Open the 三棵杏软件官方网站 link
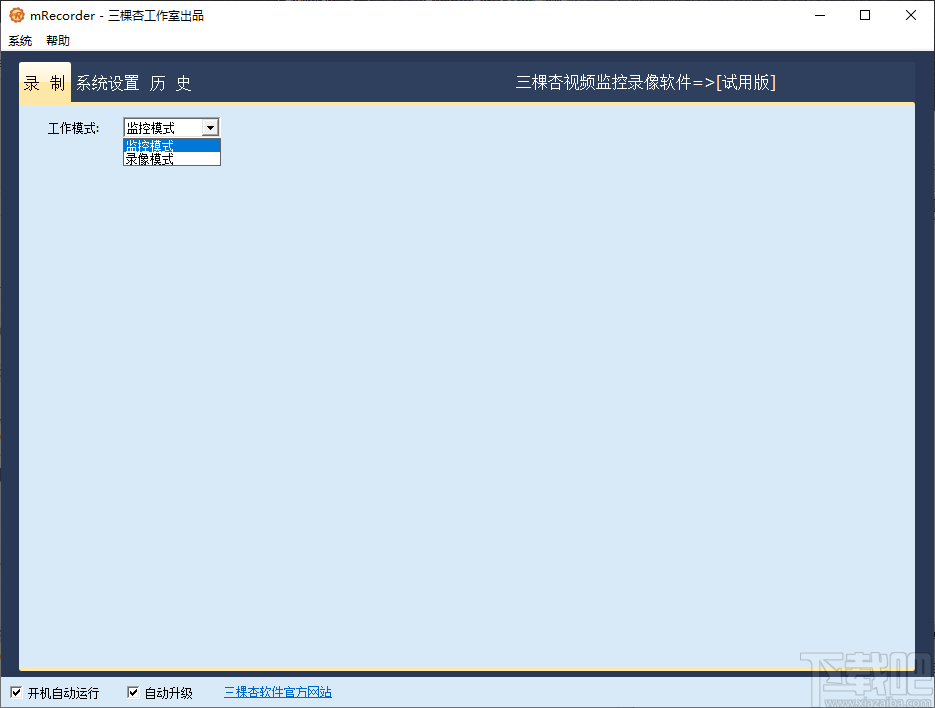The image size is (935, 708). click(277, 691)
